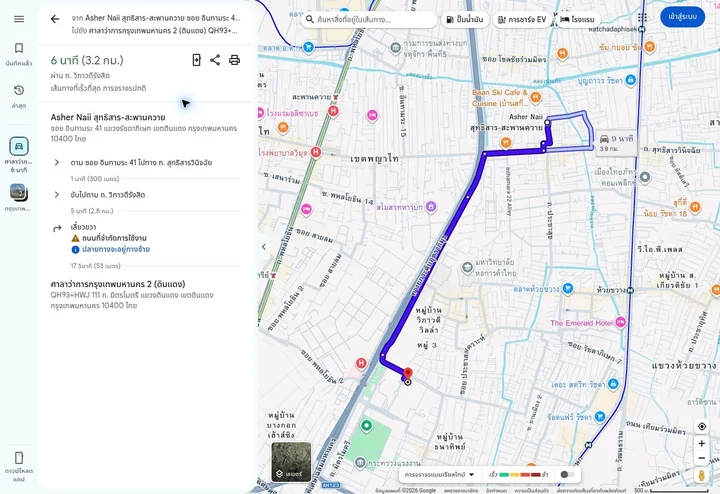Open The Emerald Hotel marker
Screen dimensions: 720x494
click(x=620, y=322)
